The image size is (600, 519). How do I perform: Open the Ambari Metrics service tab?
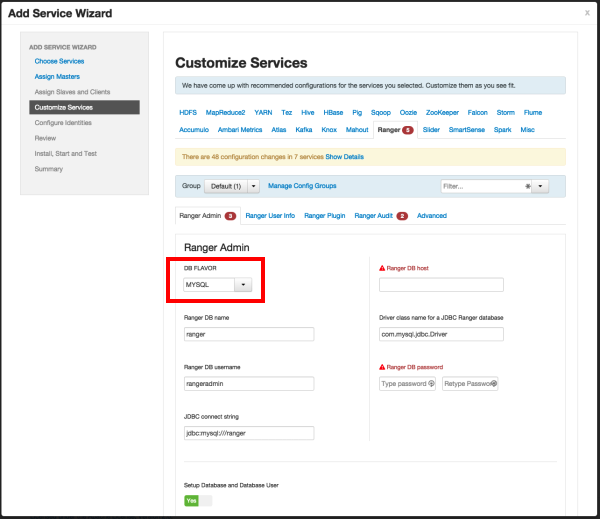pyautogui.click(x=240, y=130)
